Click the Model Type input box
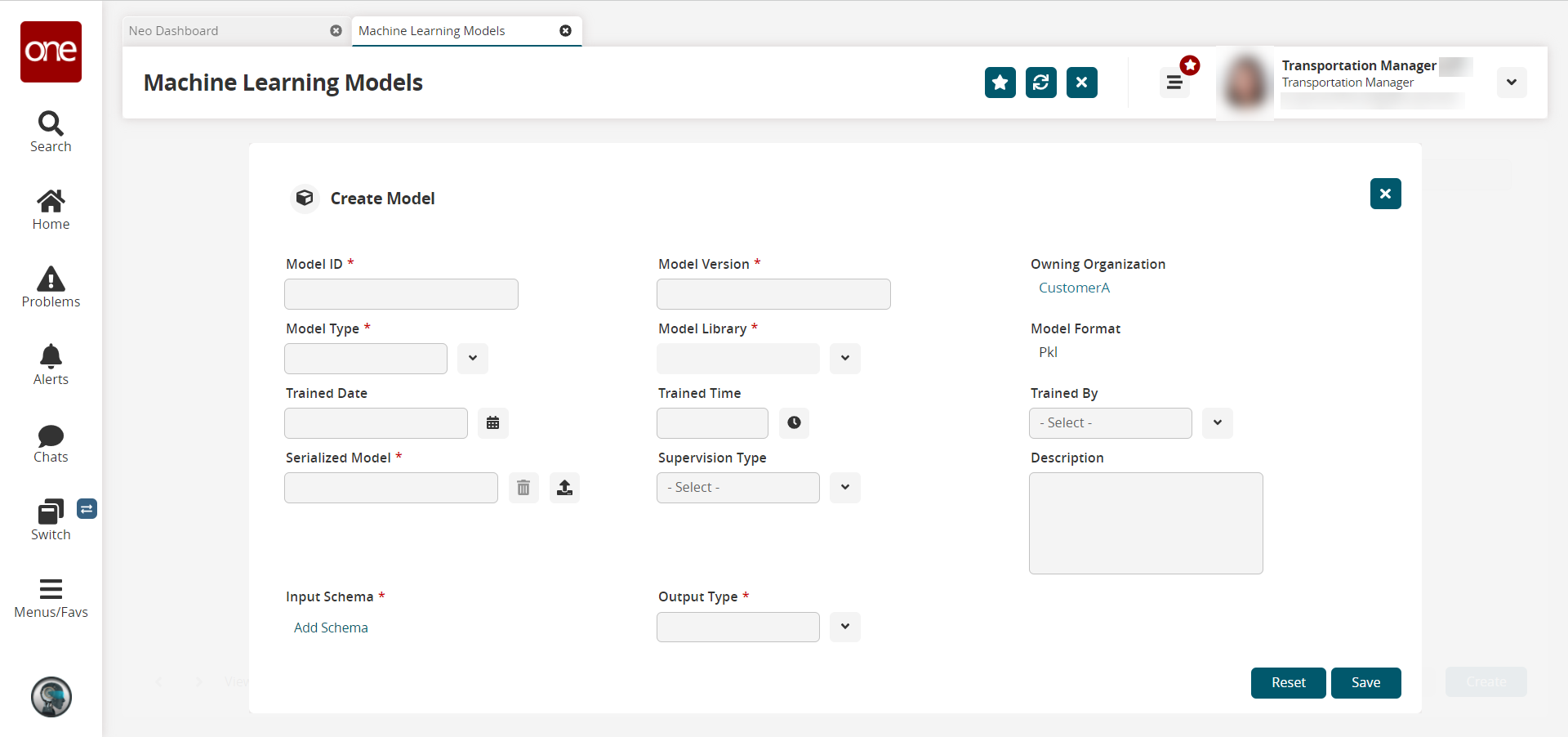Viewport: 1568px width, 737px height. (366, 359)
